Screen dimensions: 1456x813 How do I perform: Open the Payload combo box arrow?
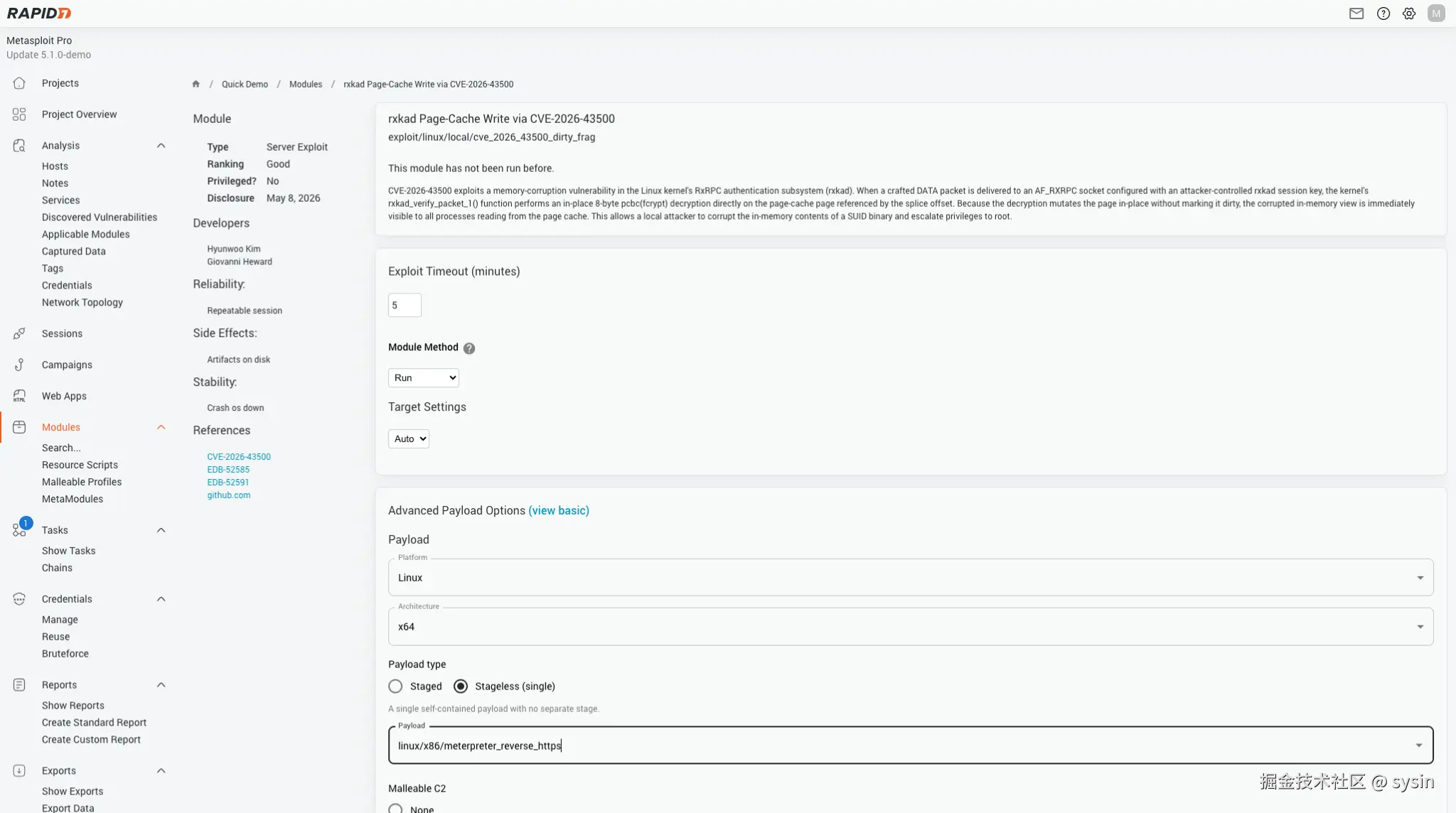point(1419,745)
